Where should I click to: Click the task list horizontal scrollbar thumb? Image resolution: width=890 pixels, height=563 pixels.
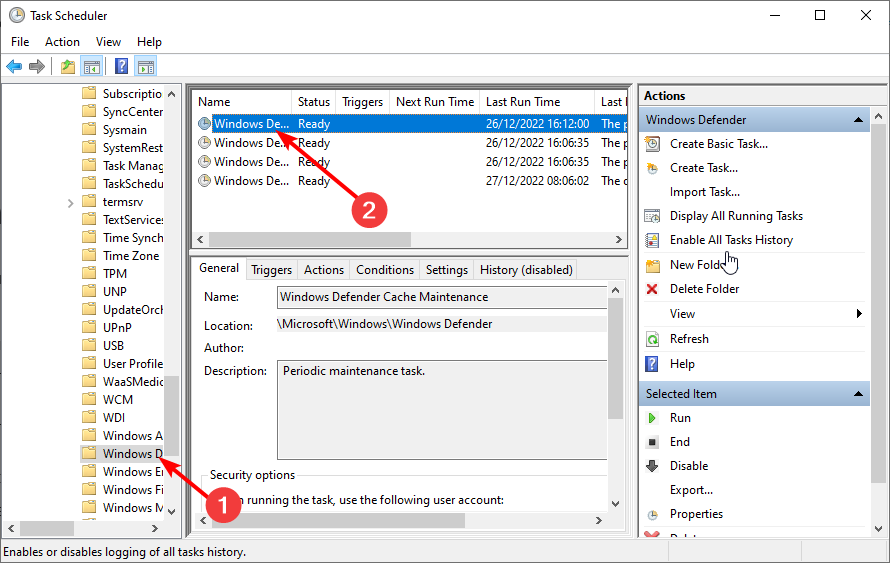tap(309, 240)
